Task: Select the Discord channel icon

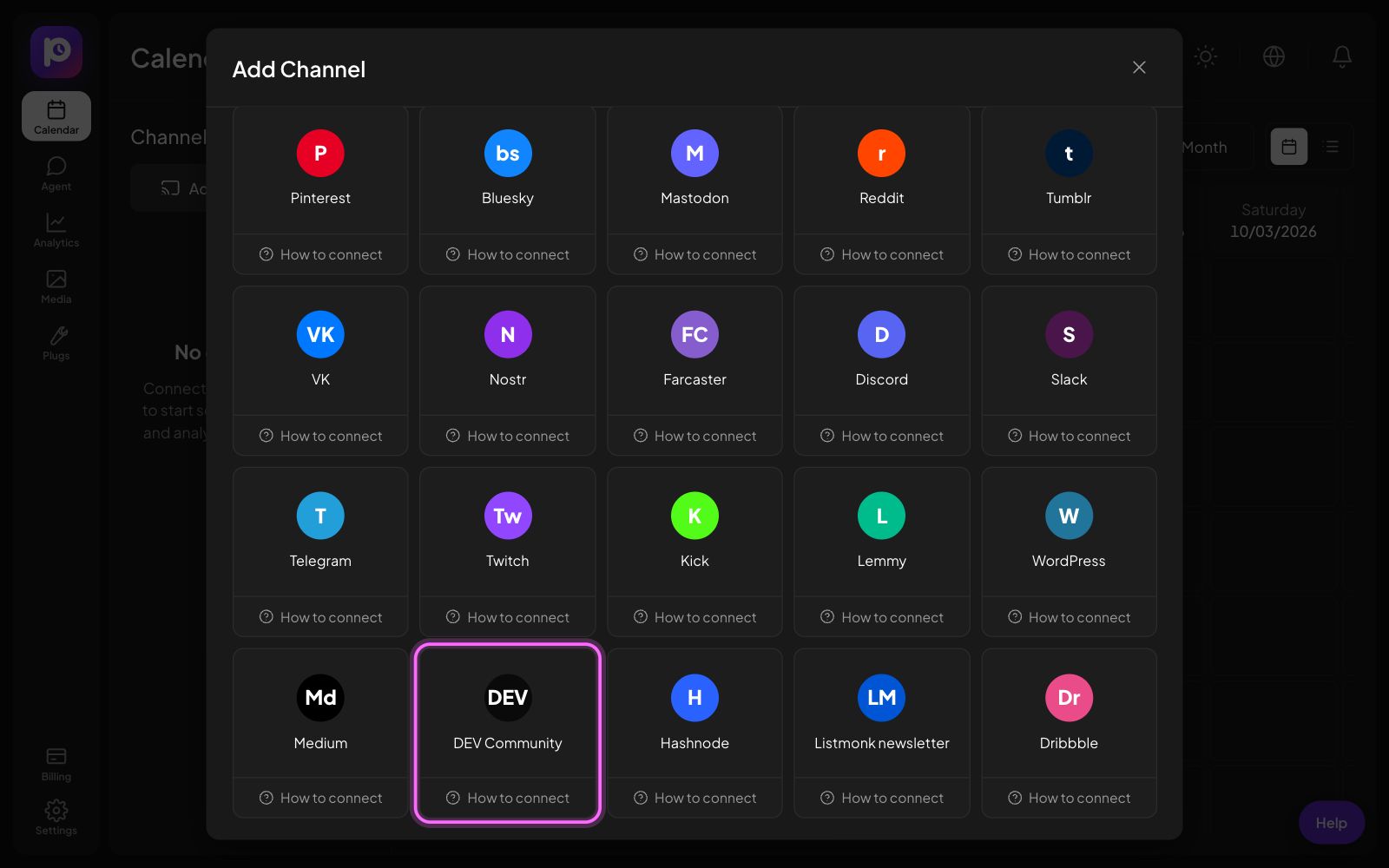Action: pyautogui.click(x=882, y=335)
